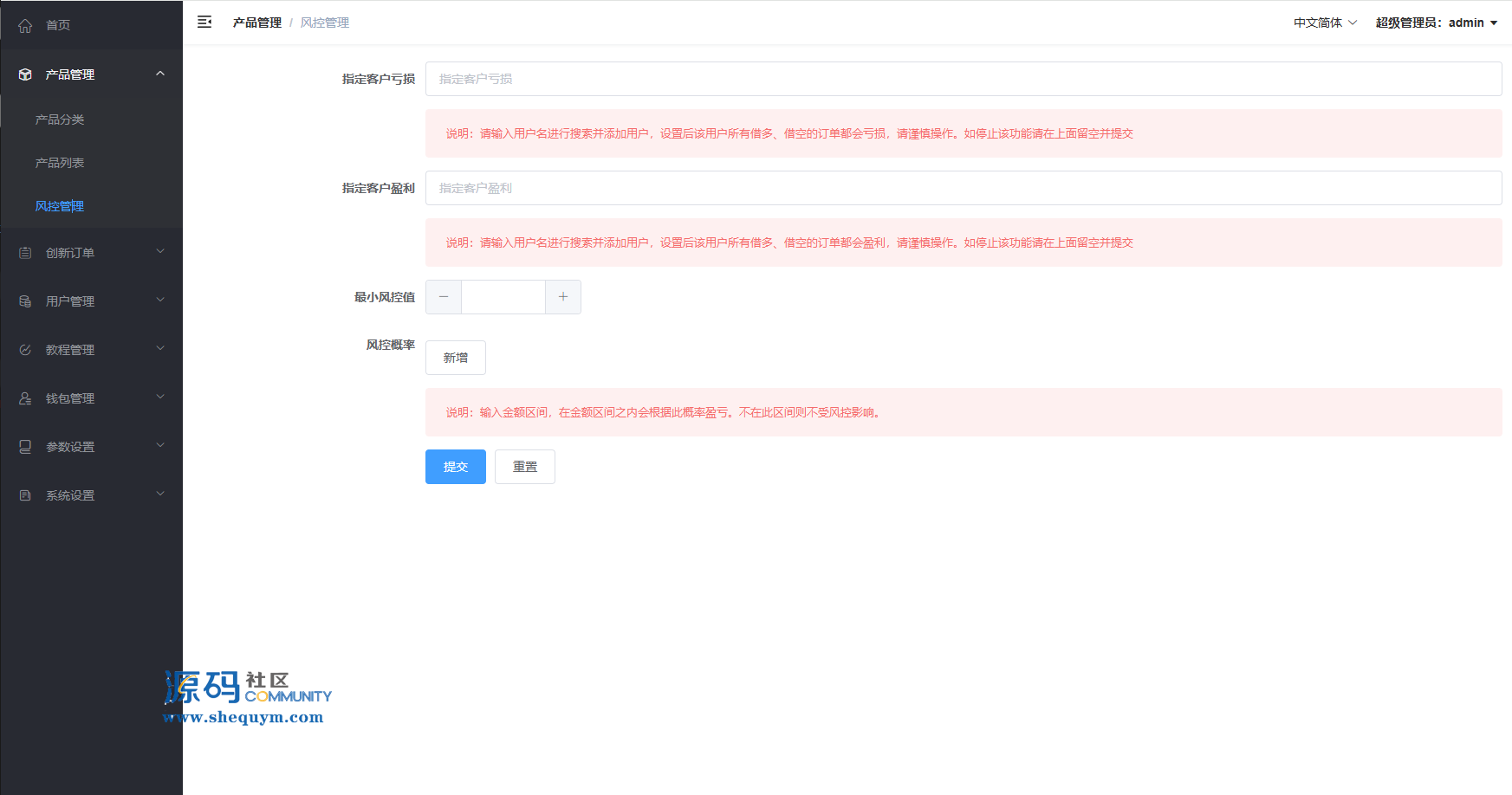The image size is (1512, 795).
Task: Open the 中文简体 language dropdown
Action: click(1325, 23)
